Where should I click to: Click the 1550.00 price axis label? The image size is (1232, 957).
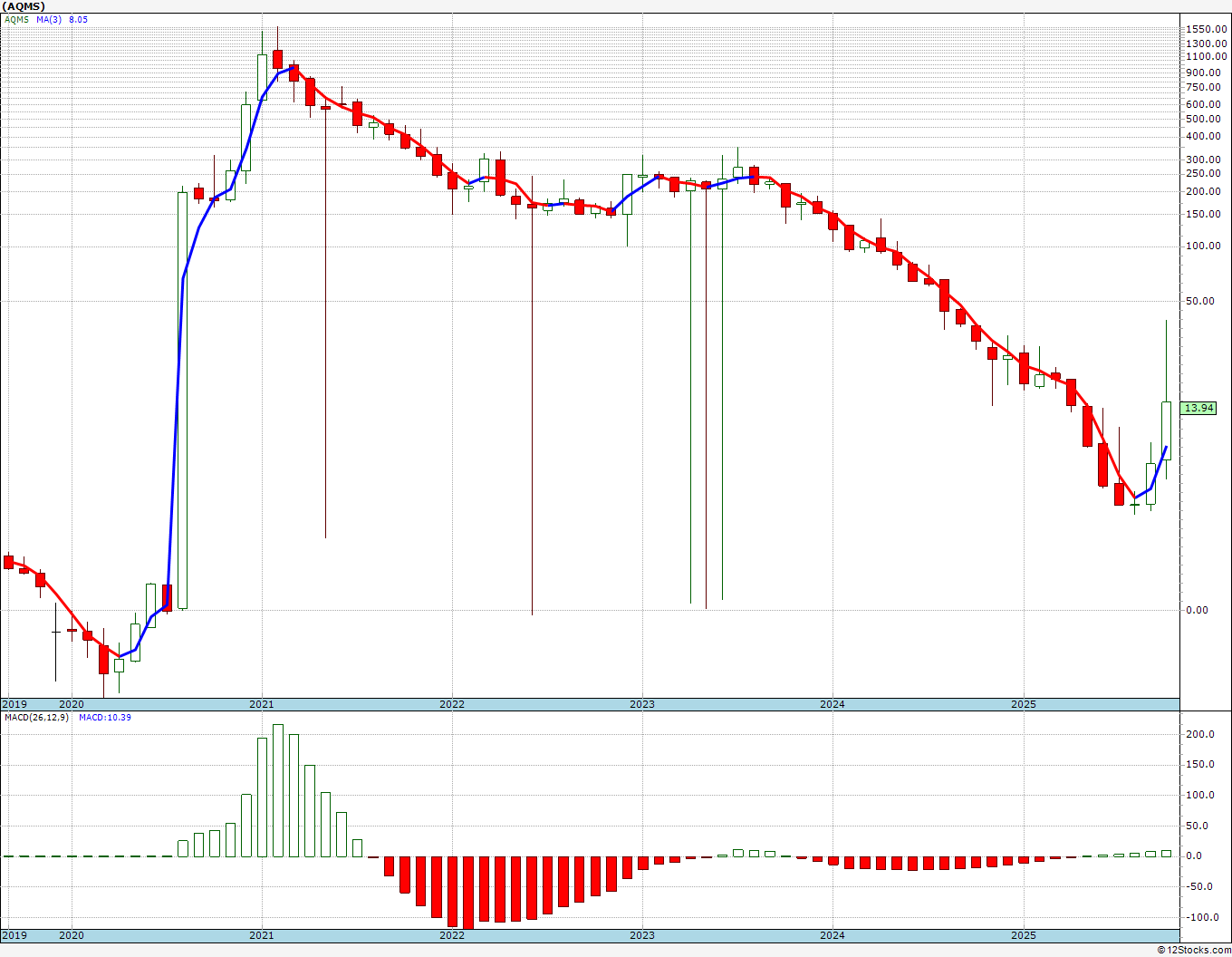[x=1207, y=29]
